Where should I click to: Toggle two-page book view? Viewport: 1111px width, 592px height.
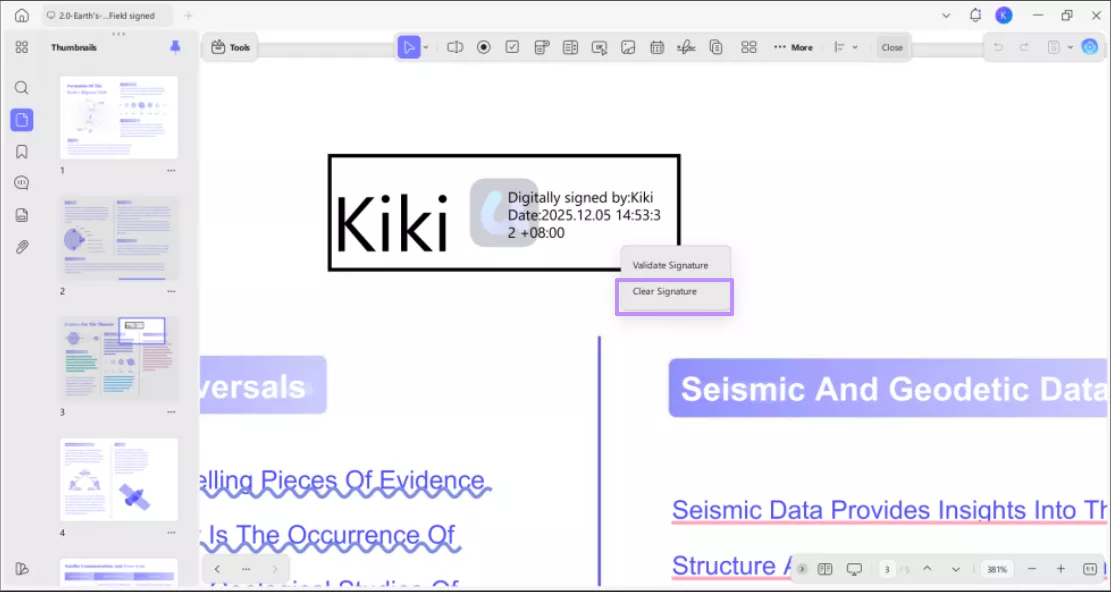click(x=825, y=568)
